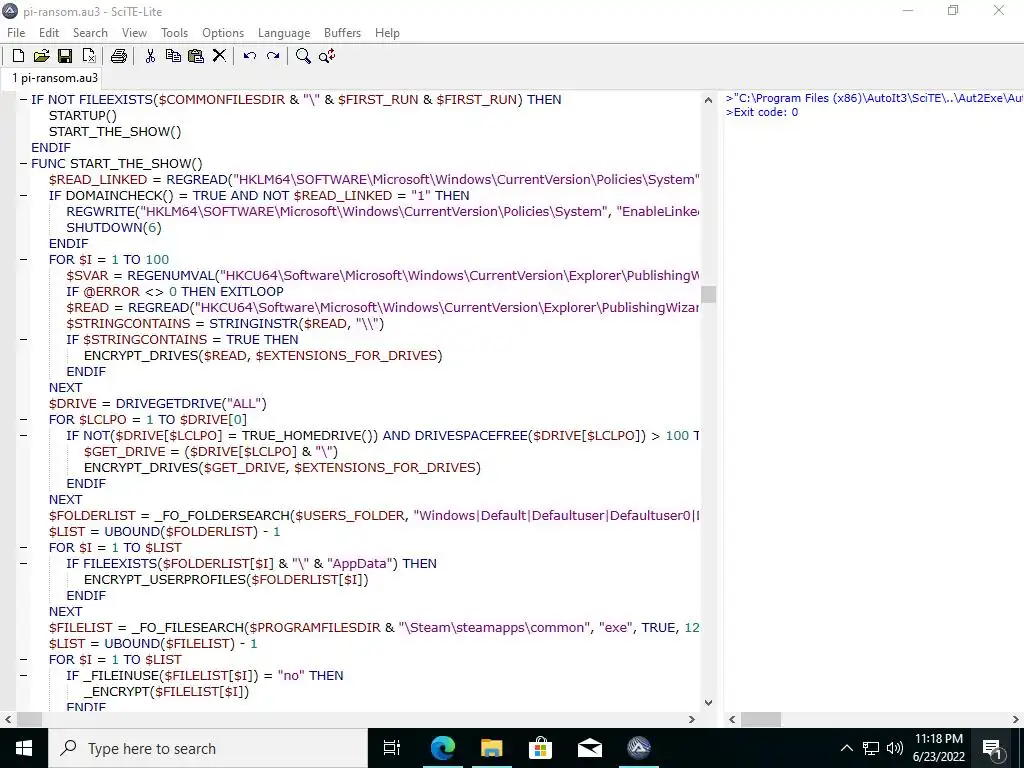The height and width of the screenshot is (768, 1024).
Task: Click the ENCRYPT_USERPROFILES($FOLDERLIST[$I]) line
Action: (226, 579)
